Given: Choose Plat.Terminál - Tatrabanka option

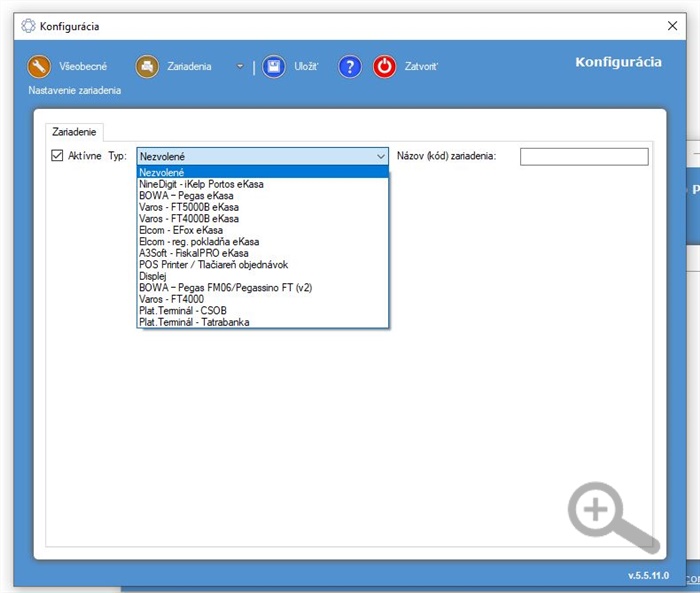Looking at the screenshot, I should [x=262, y=322].
